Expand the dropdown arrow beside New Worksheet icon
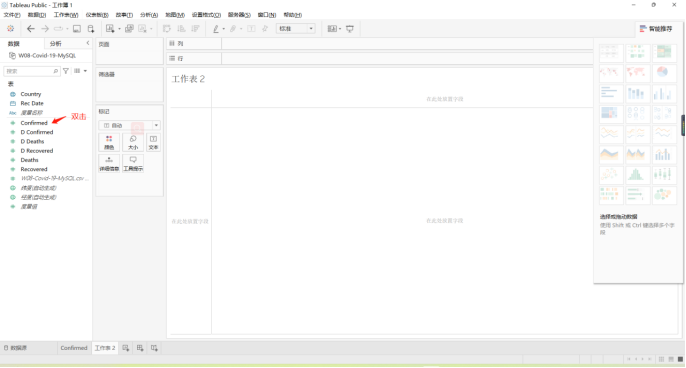The width and height of the screenshot is (686, 368). (119, 29)
